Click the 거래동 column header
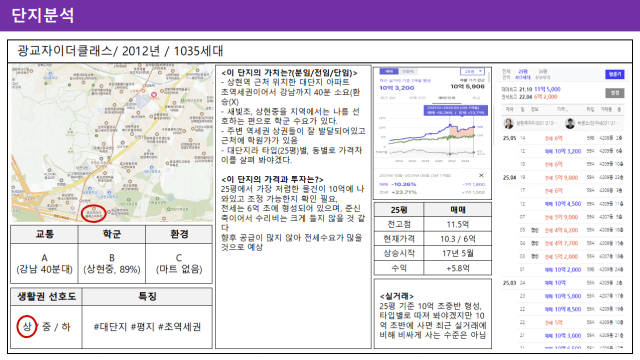640x360 pixels. [606, 109]
